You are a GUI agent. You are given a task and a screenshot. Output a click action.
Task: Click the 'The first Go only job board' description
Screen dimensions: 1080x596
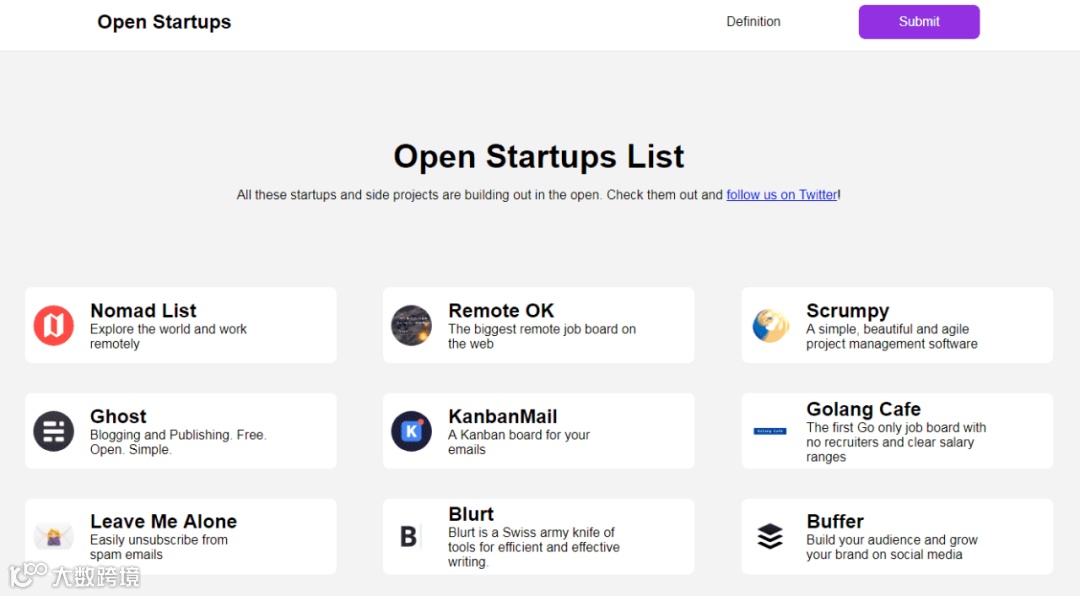coord(896,442)
